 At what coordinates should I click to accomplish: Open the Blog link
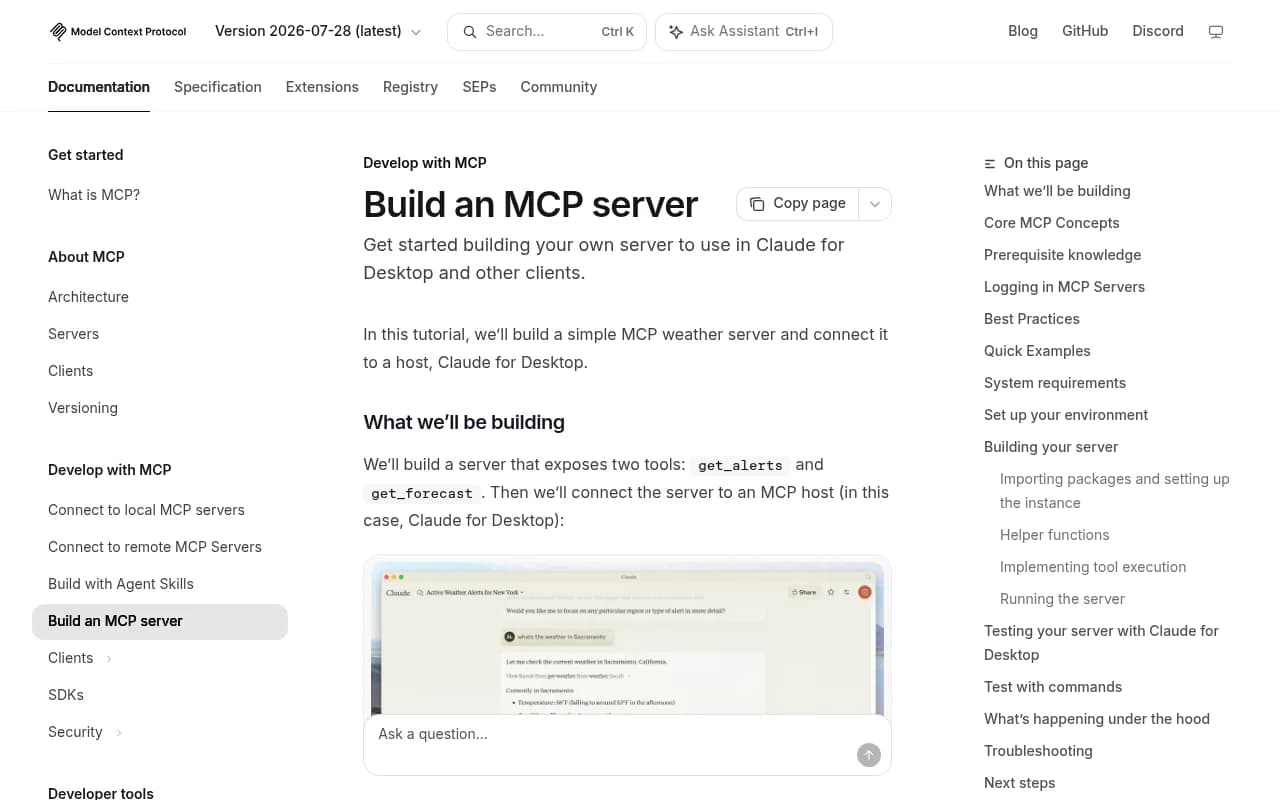point(1023,31)
